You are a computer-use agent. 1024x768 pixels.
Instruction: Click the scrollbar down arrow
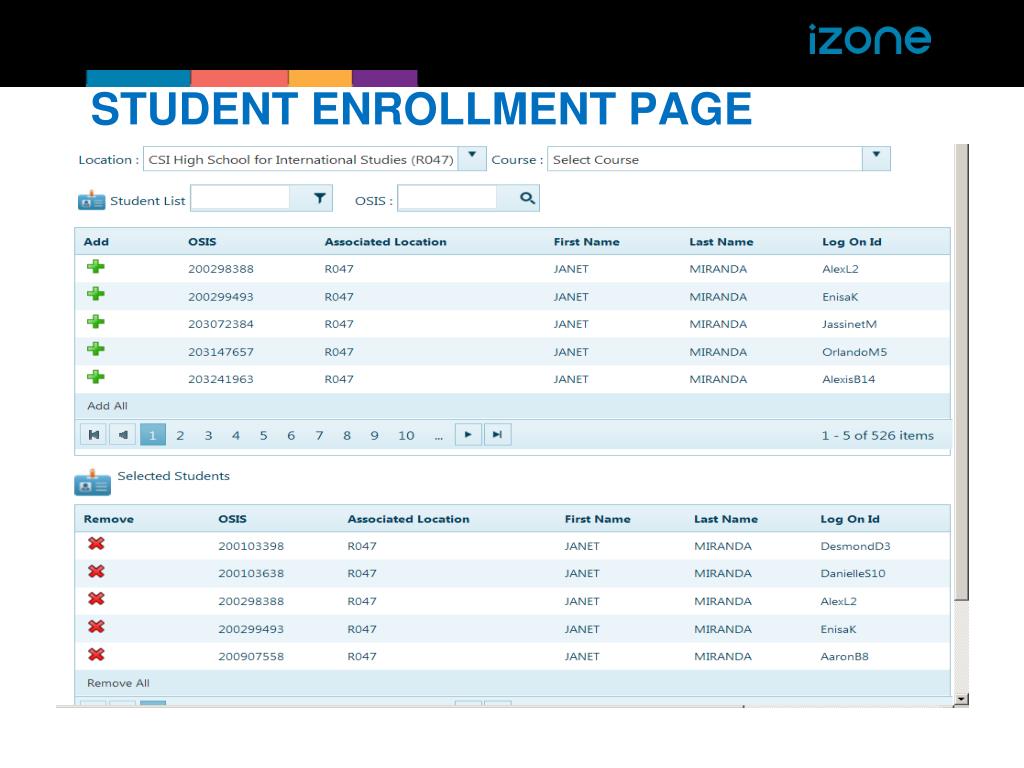tap(961, 699)
